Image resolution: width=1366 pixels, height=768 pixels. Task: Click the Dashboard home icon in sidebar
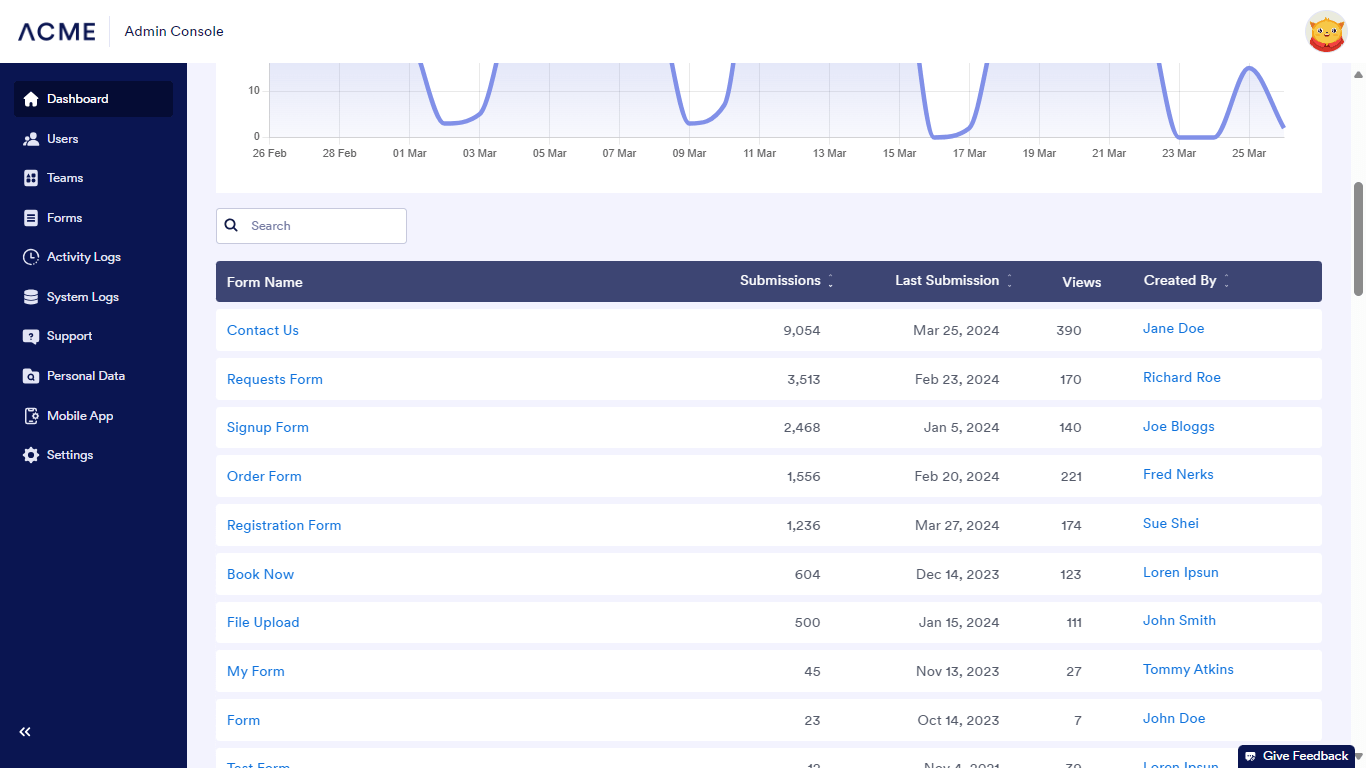click(31, 99)
